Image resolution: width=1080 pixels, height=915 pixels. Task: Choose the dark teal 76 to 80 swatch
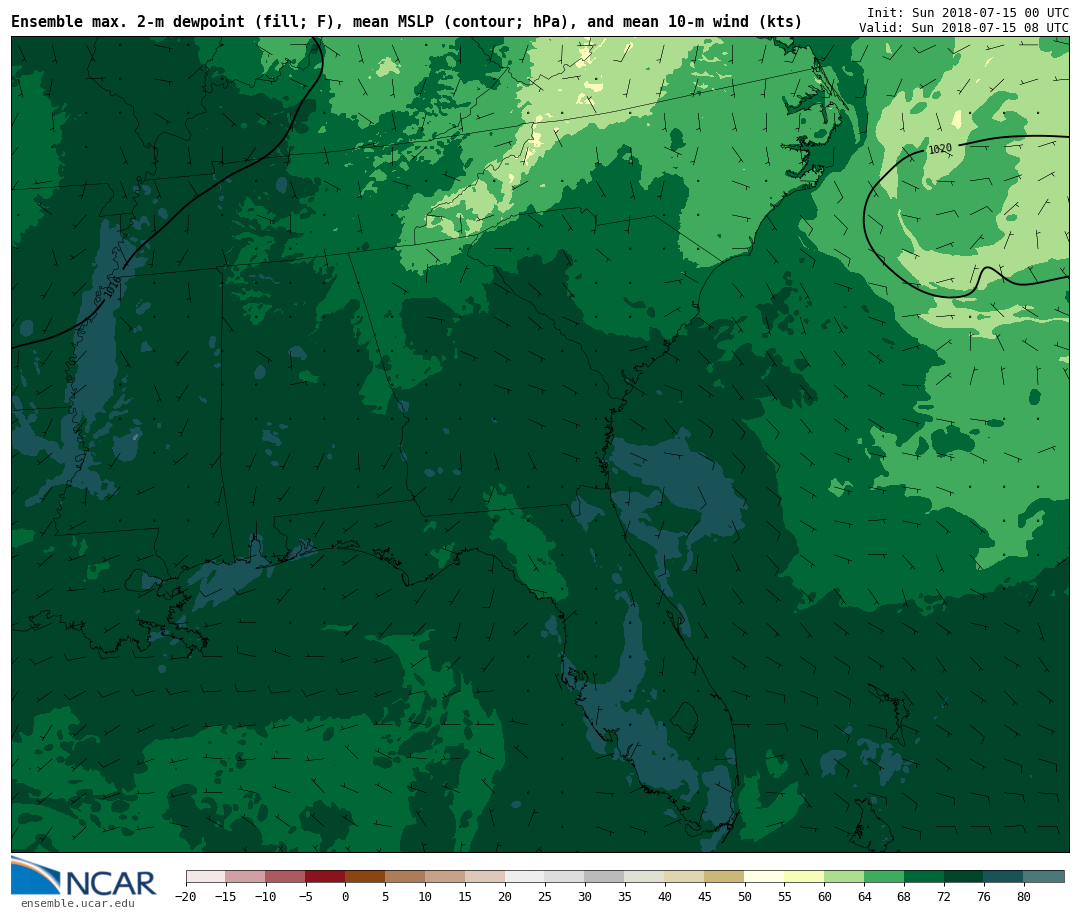pos(1003,877)
